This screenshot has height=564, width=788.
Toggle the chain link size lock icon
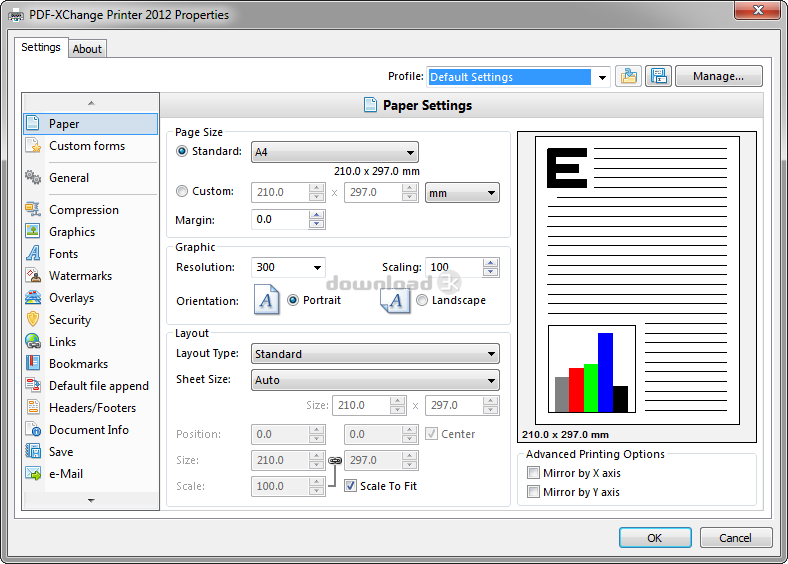pos(335,460)
